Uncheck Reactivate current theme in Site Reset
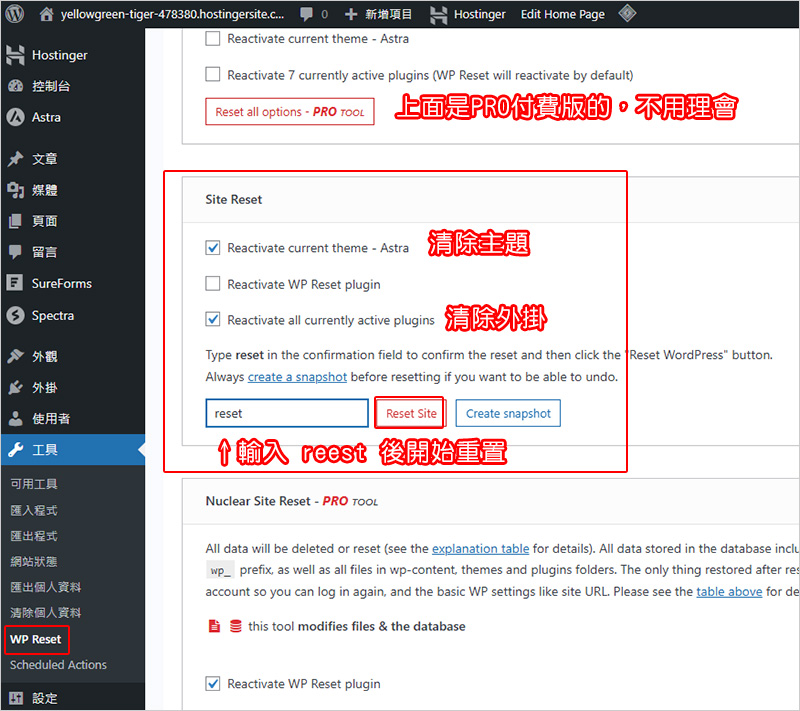 (x=212, y=247)
